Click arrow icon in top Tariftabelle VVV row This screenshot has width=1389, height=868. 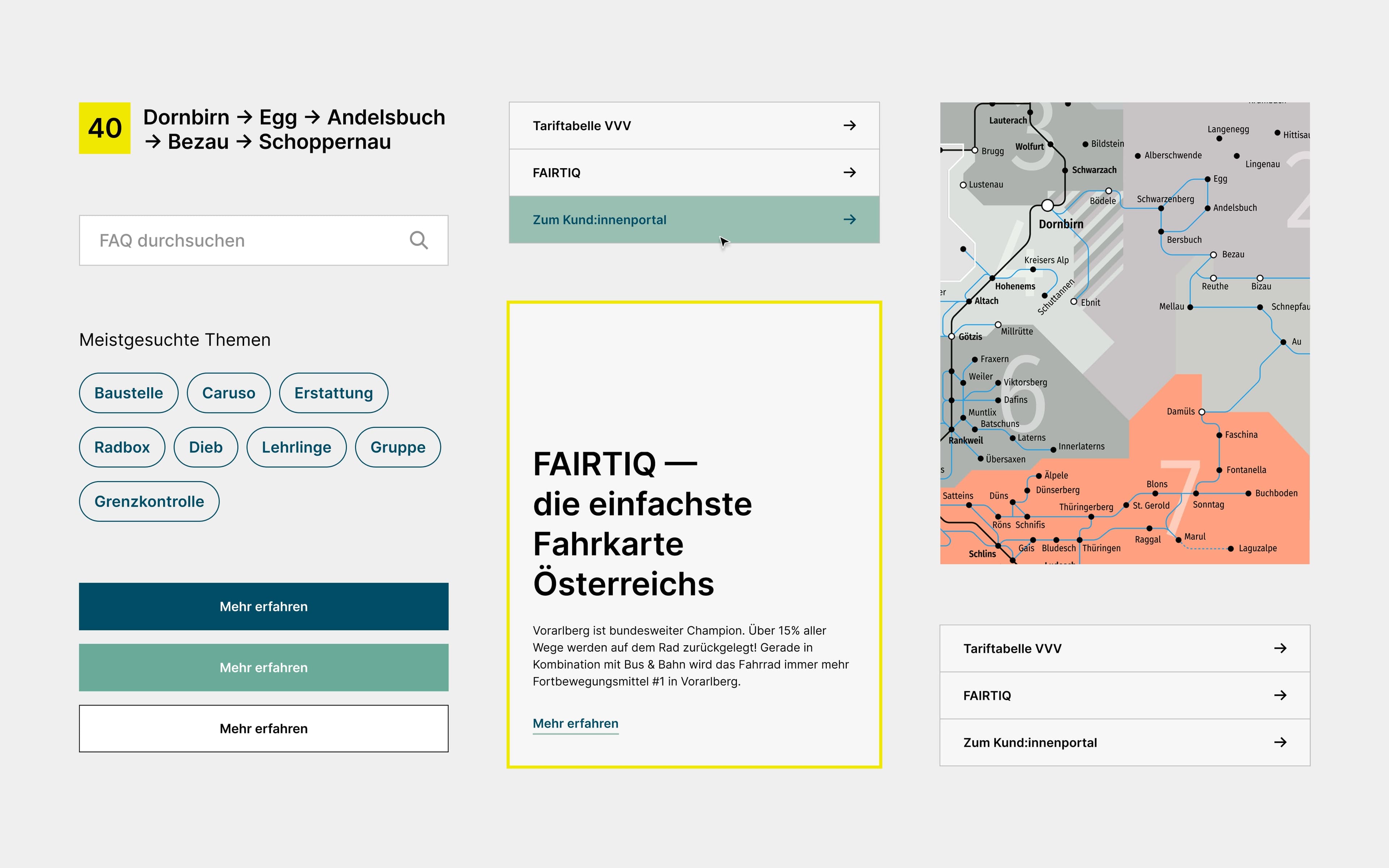pos(849,125)
